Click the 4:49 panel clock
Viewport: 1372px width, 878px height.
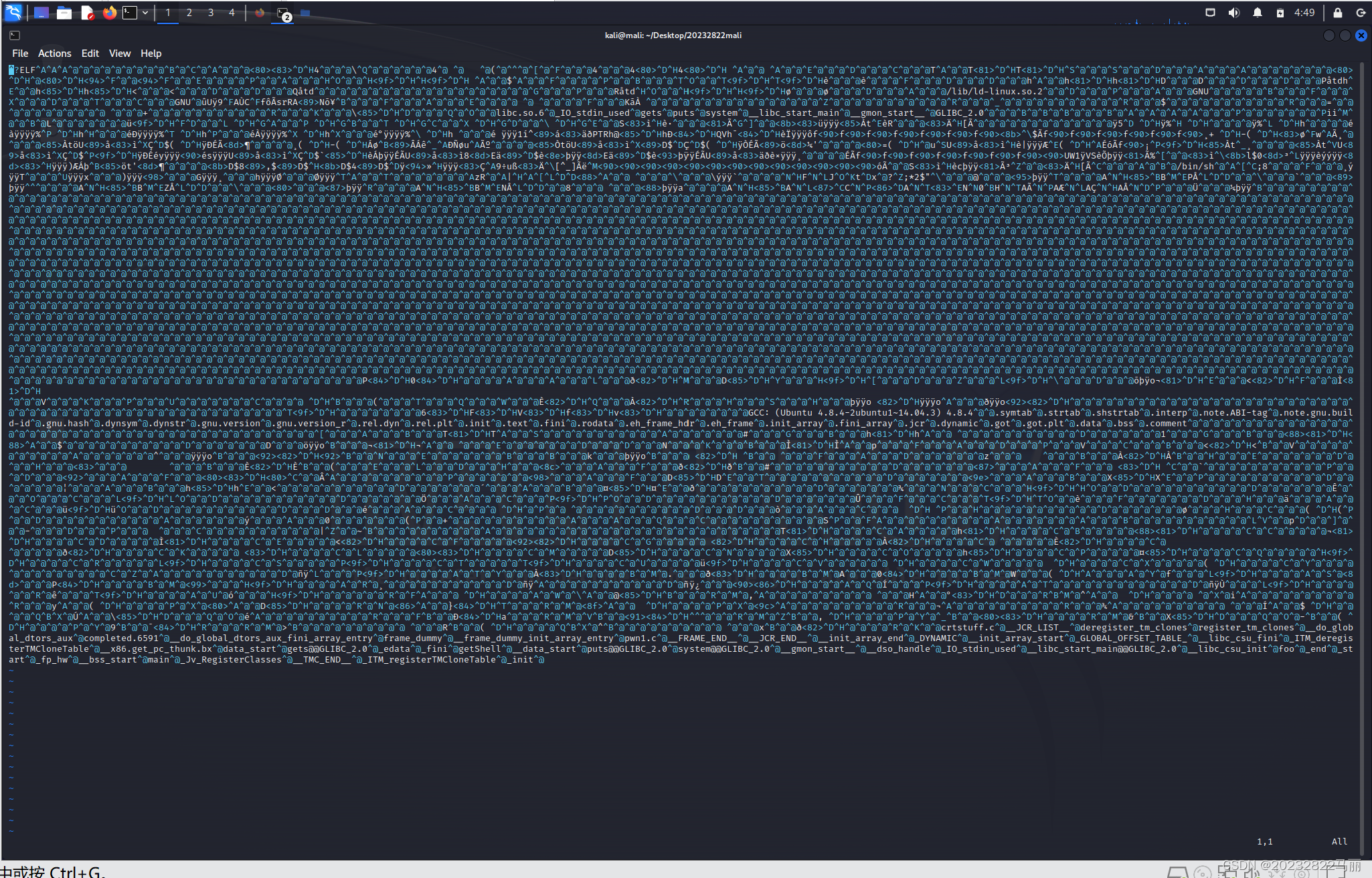pos(1304,12)
